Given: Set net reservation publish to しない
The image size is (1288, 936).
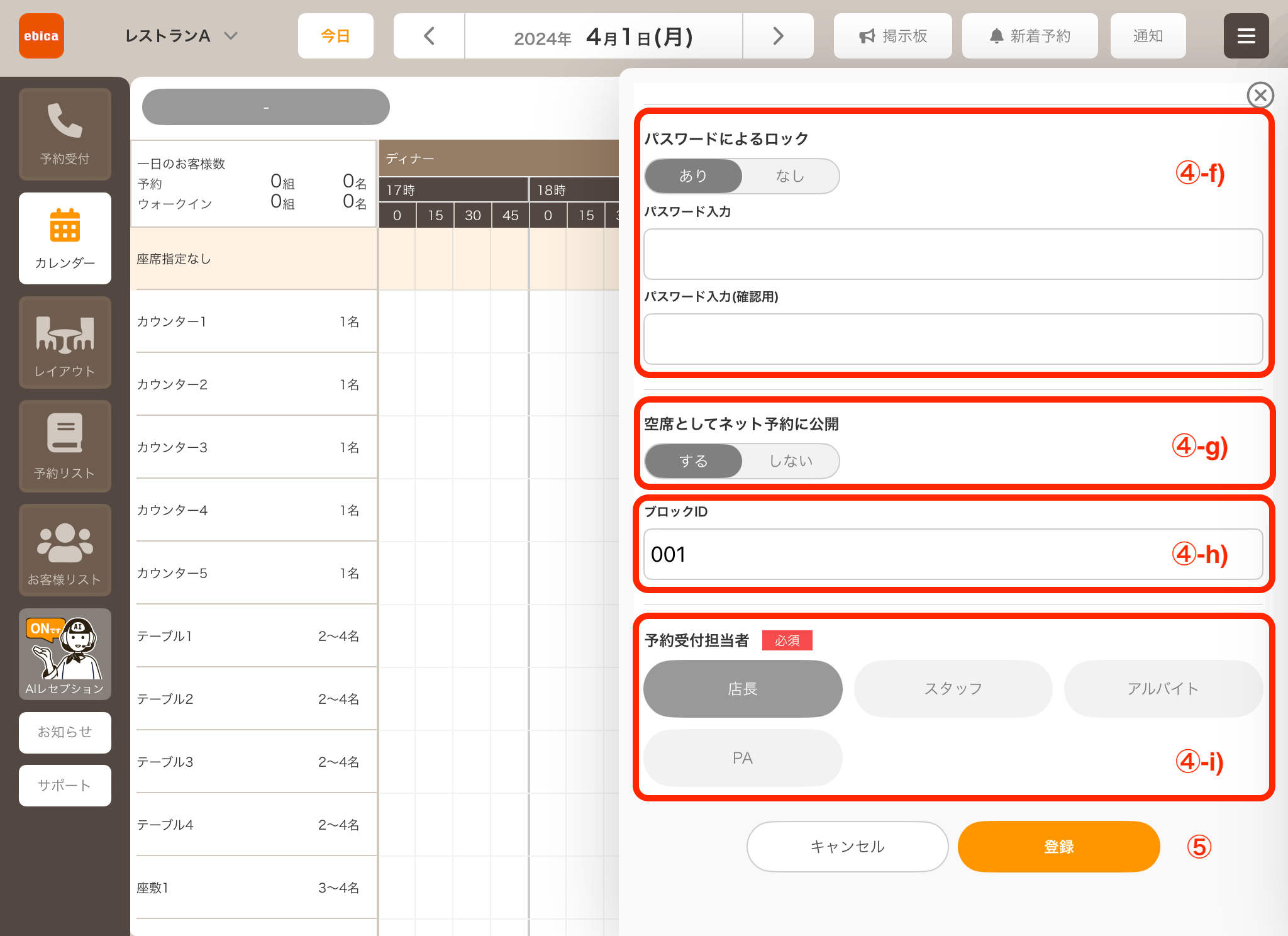Looking at the screenshot, I should [790, 461].
